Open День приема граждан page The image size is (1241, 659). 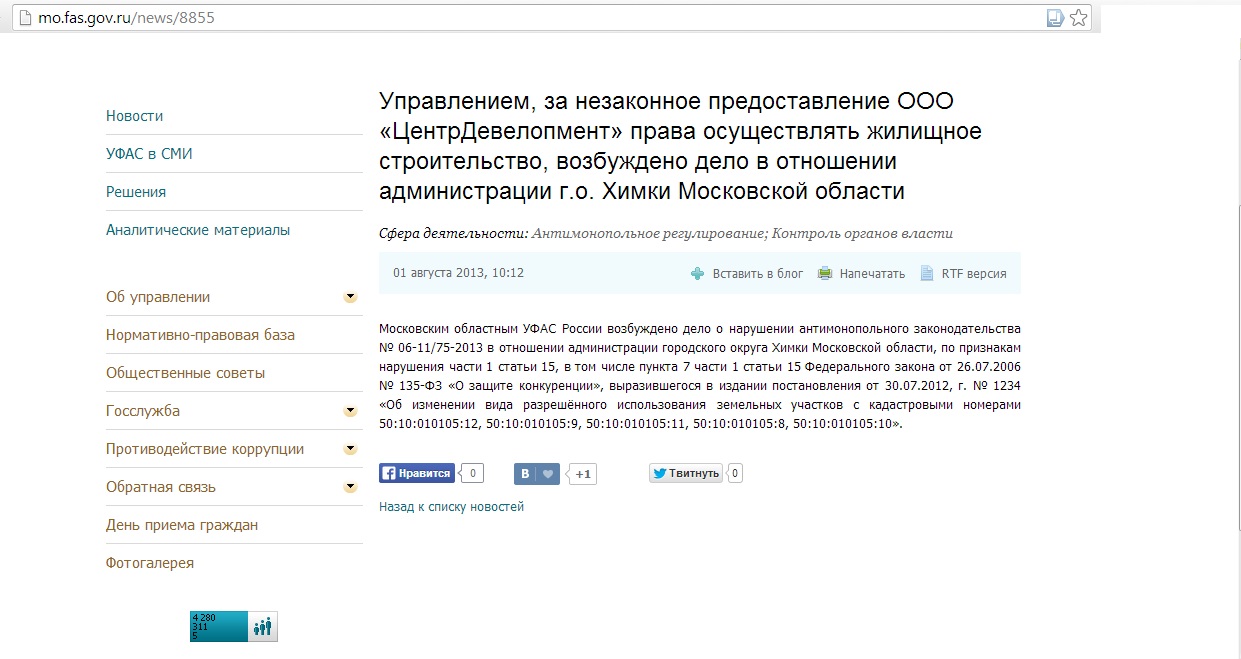click(182, 525)
